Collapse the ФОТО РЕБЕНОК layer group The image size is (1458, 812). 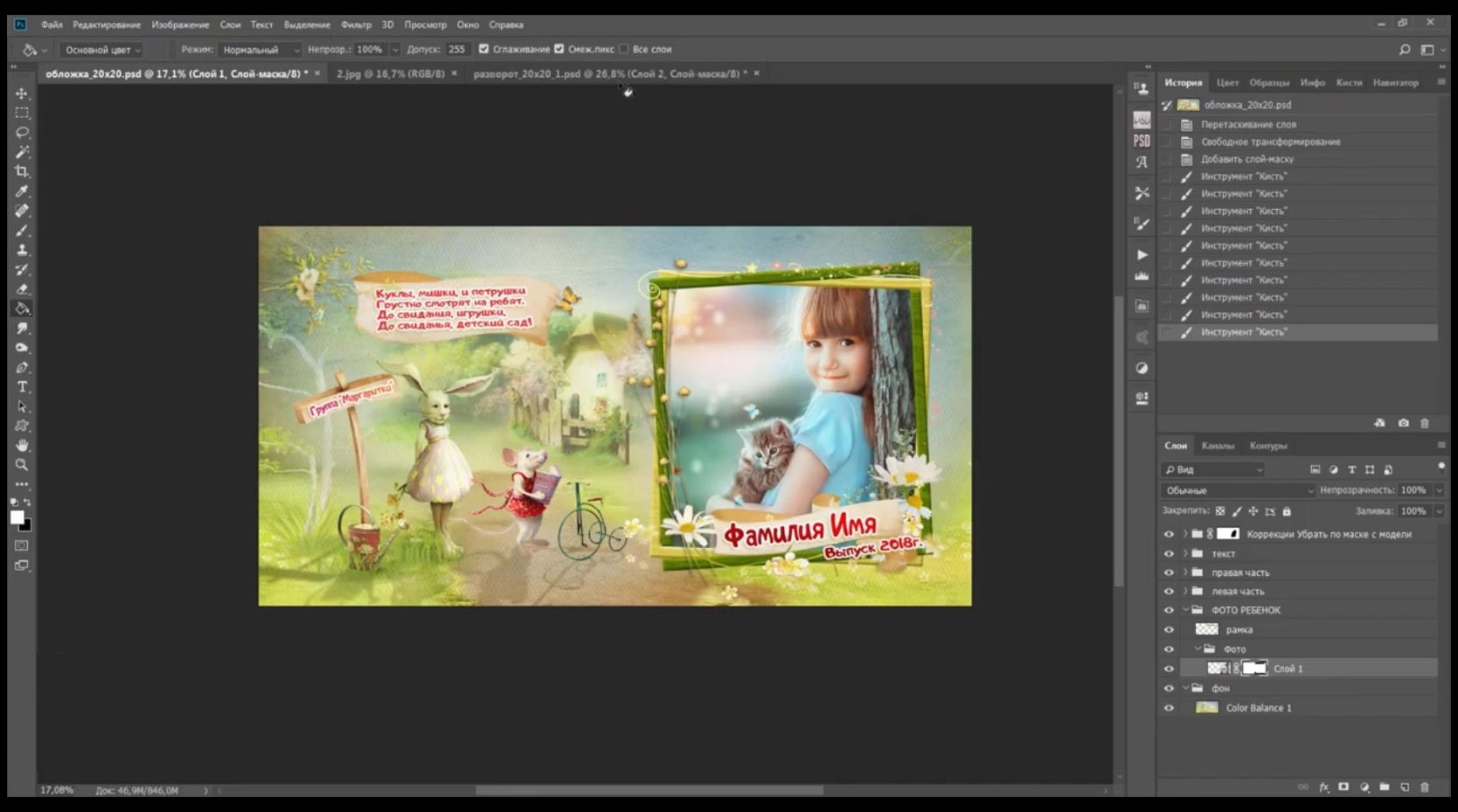point(1185,611)
